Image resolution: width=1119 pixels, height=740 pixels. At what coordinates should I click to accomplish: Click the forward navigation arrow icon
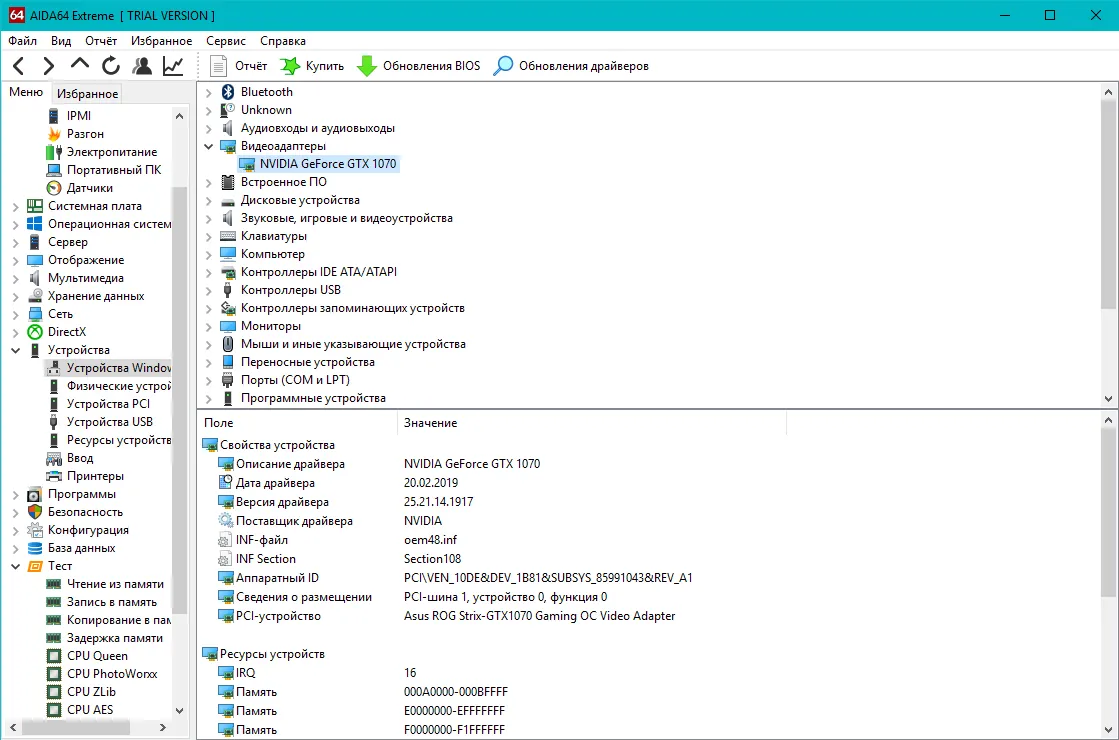(x=48, y=66)
